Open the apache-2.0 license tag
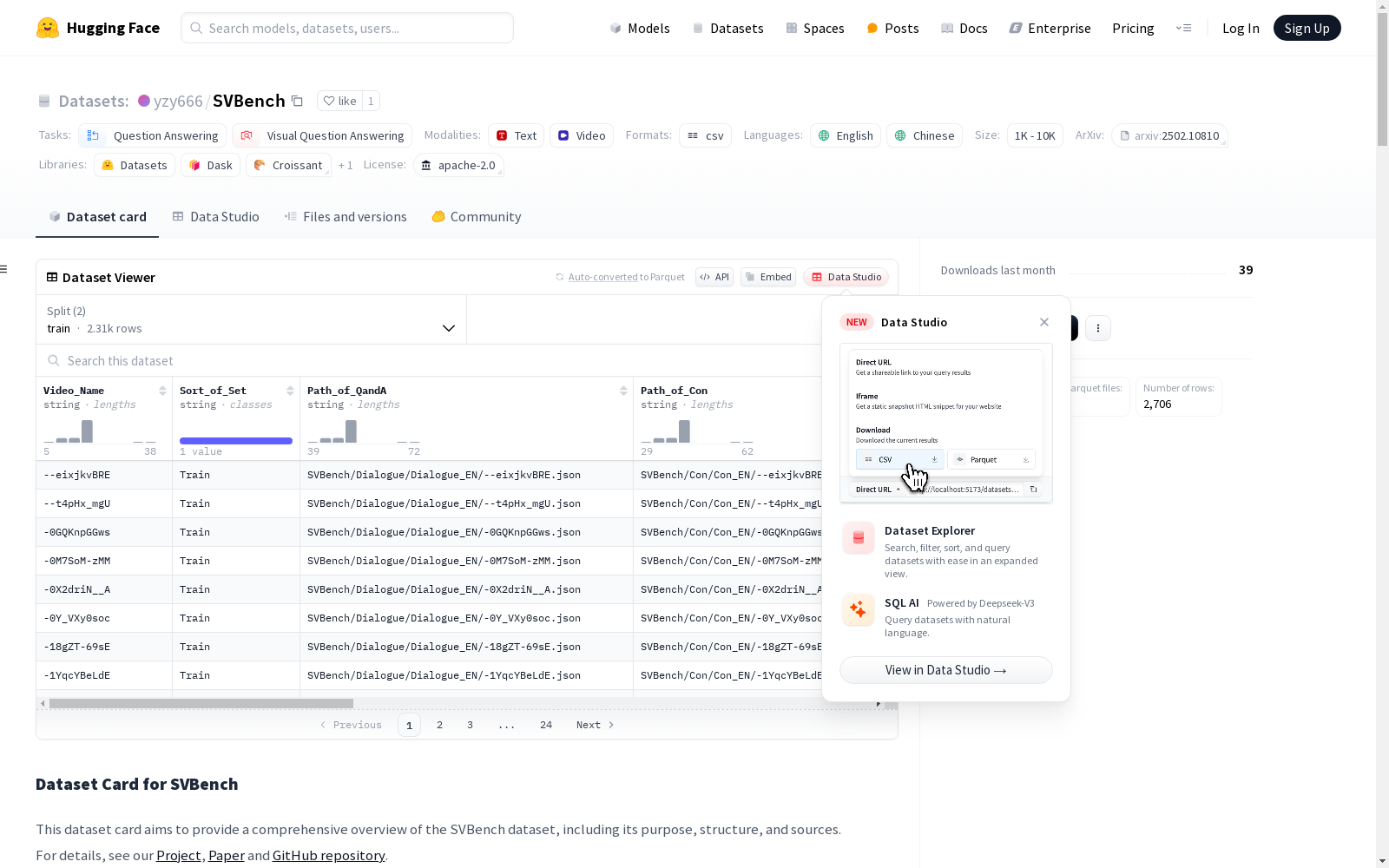The width and height of the screenshot is (1389, 868). coord(458,165)
